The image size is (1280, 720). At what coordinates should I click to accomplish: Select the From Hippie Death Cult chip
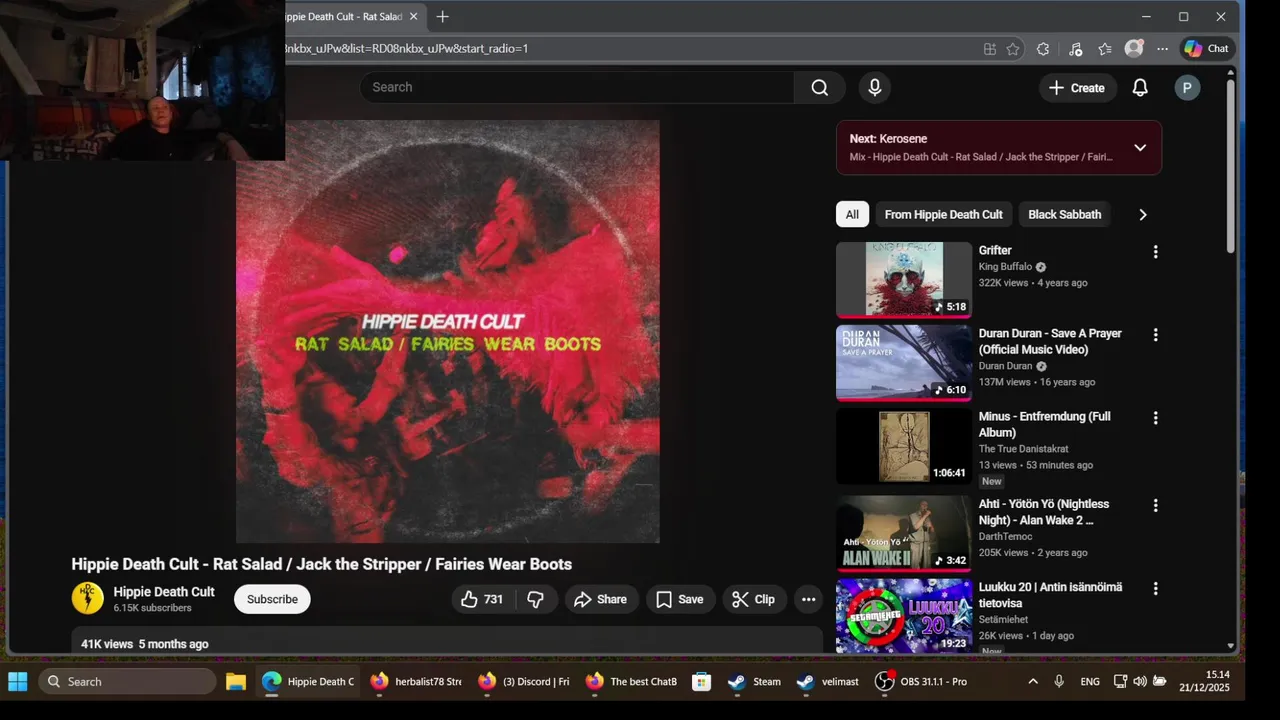(x=943, y=214)
